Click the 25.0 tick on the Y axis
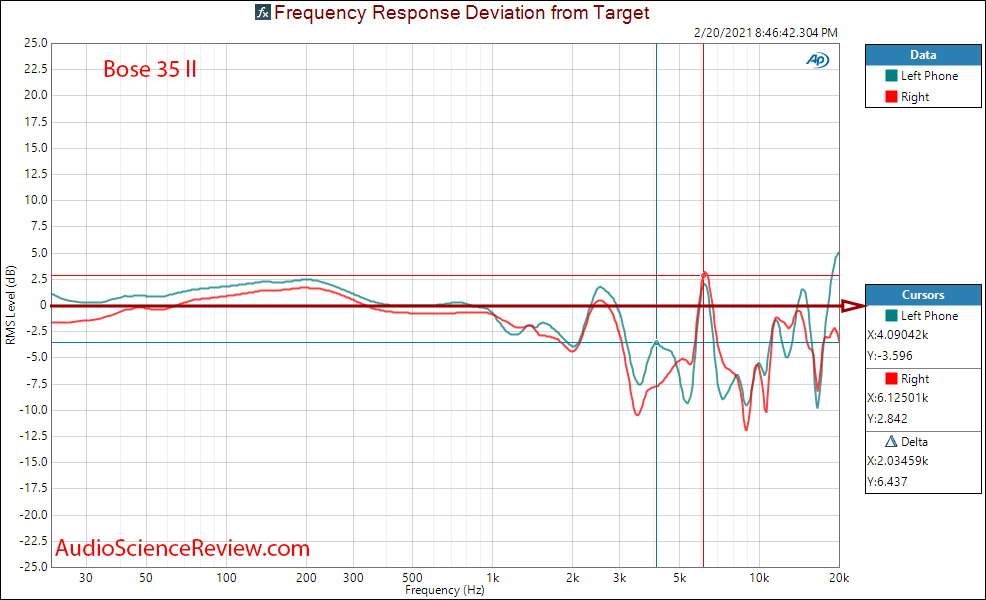This screenshot has width=986, height=600. pos(36,43)
